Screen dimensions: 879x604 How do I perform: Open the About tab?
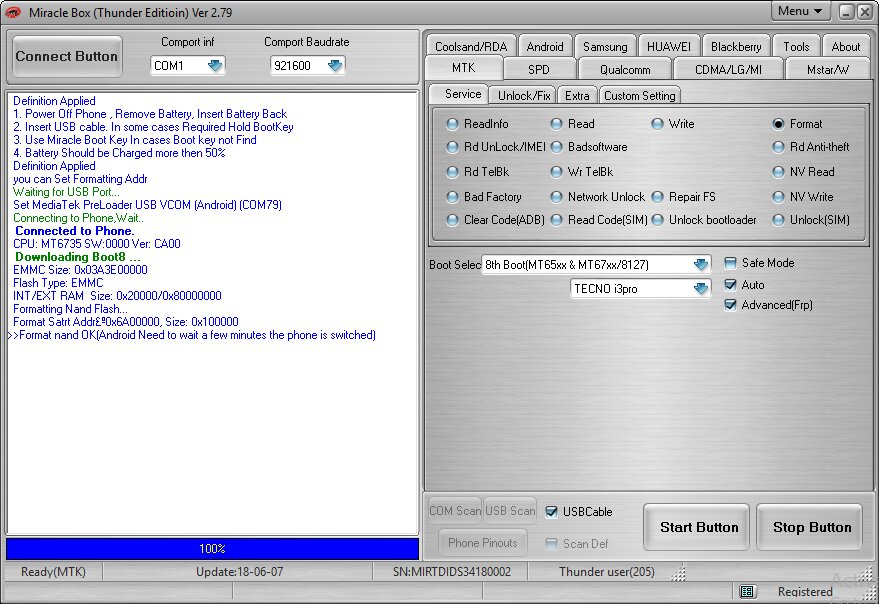[x=846, y=47]
